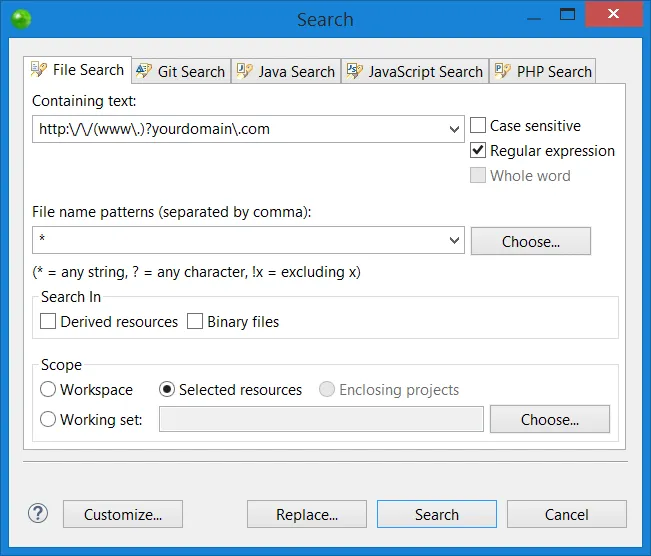Click the Git Search tab icon
This screenshot has width=651, height=556.
tap(144, 71)
